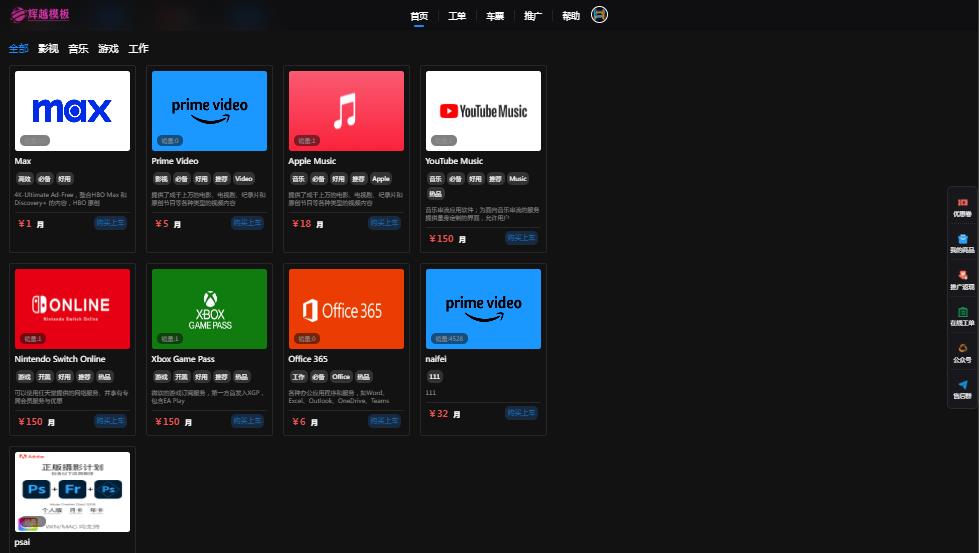The image size is (979, 553).
Task: Open the 推广 top navigation item
Action: (533, 16)
